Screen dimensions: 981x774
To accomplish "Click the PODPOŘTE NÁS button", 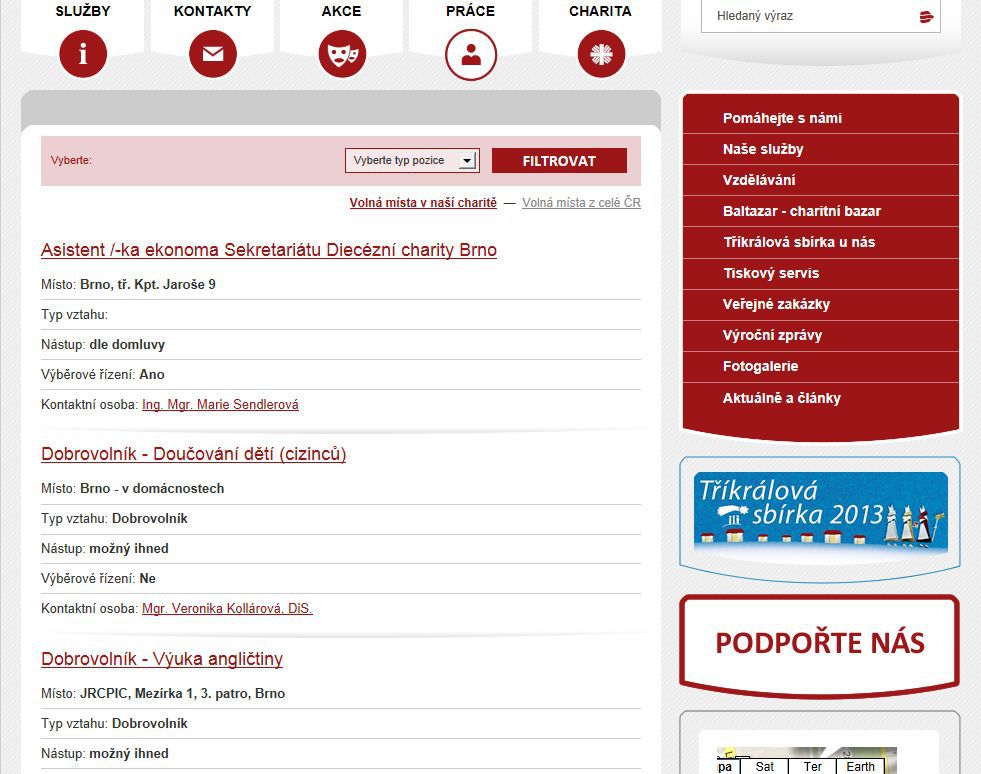I will (820, 645).
